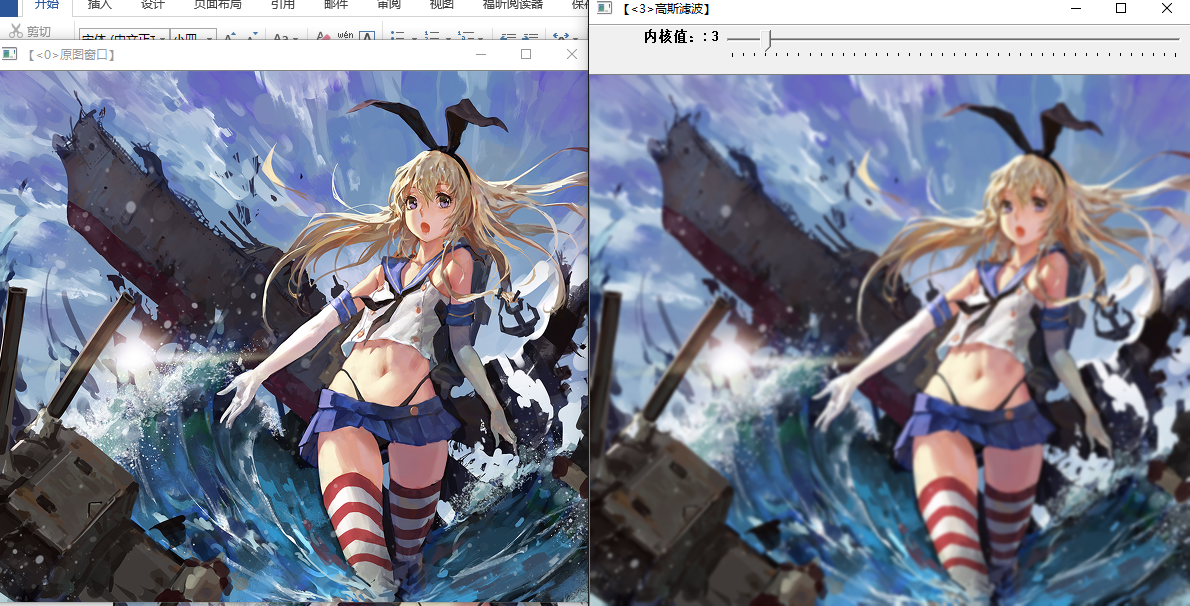Image resolution: width=1190 pixels, height=606 pixels.
Task: Click the 高斯滤波 title bar text
Action: pyautogui.click(x=665, y=9)
